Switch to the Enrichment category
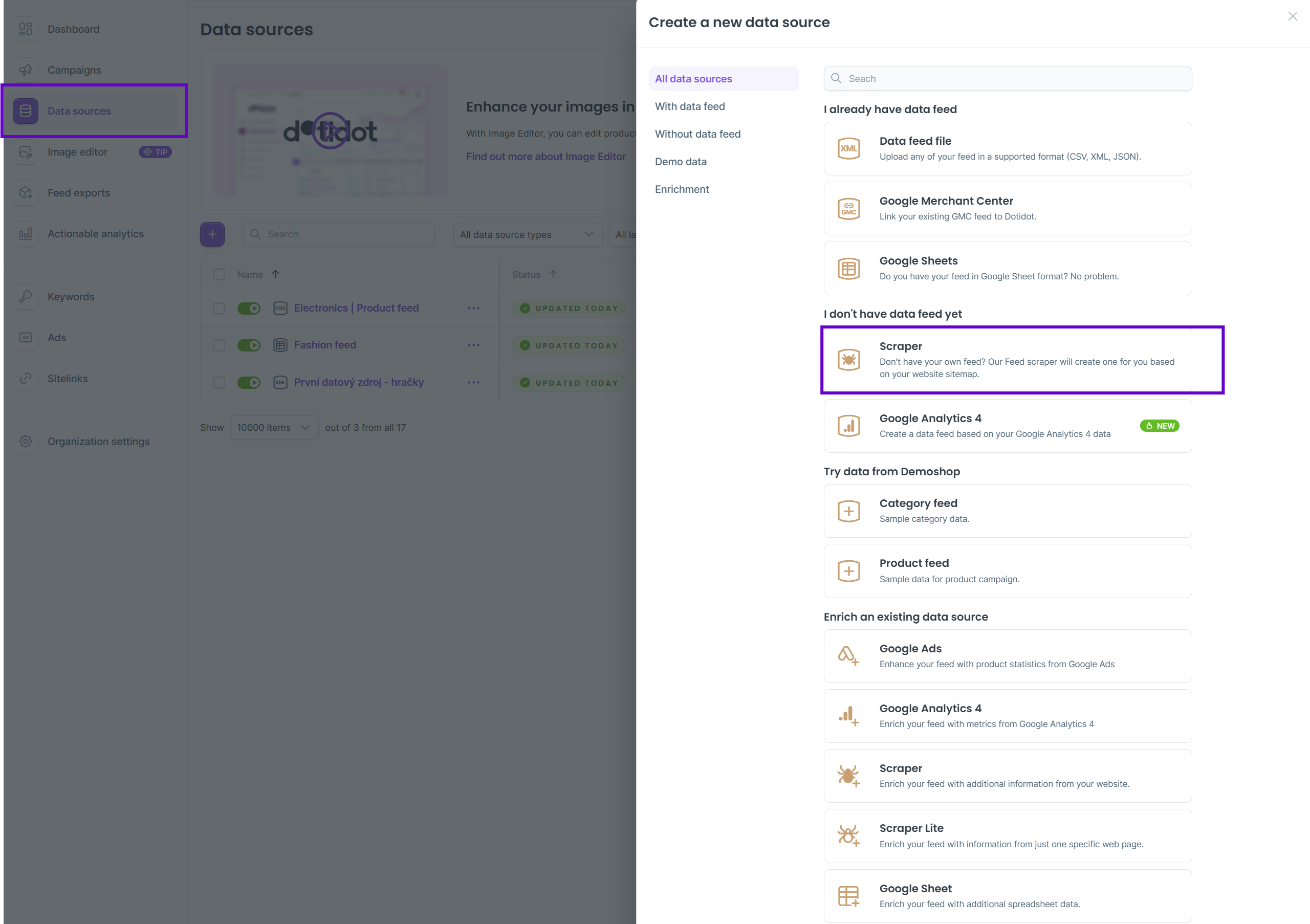The image size is (1310, 924). (682, 189)
